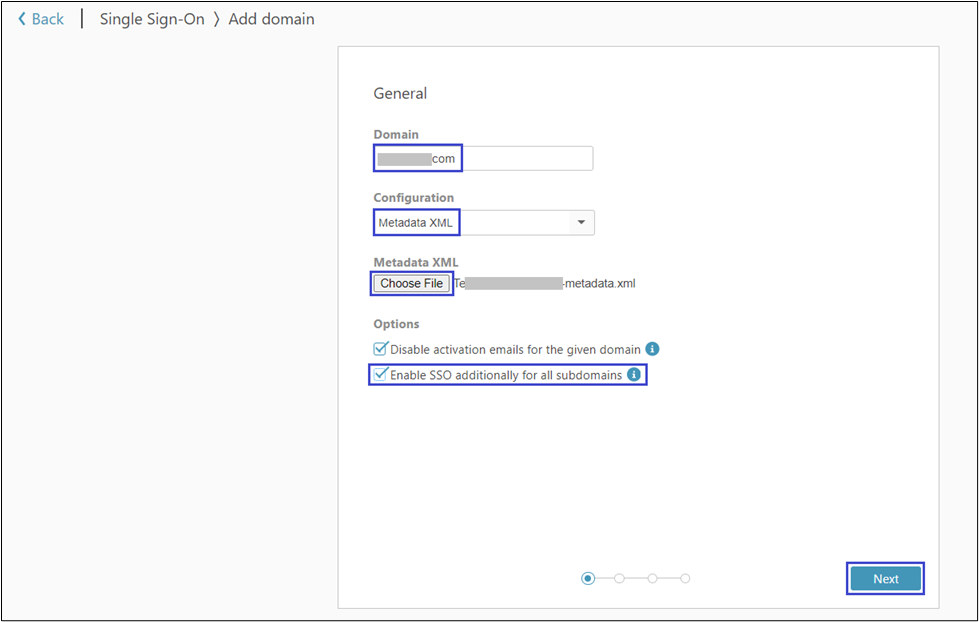The height and width of the screenshot is (622, 979).
Task: Uncheck Disable activation emails checkbox
Action: click(x=380, y=349)
